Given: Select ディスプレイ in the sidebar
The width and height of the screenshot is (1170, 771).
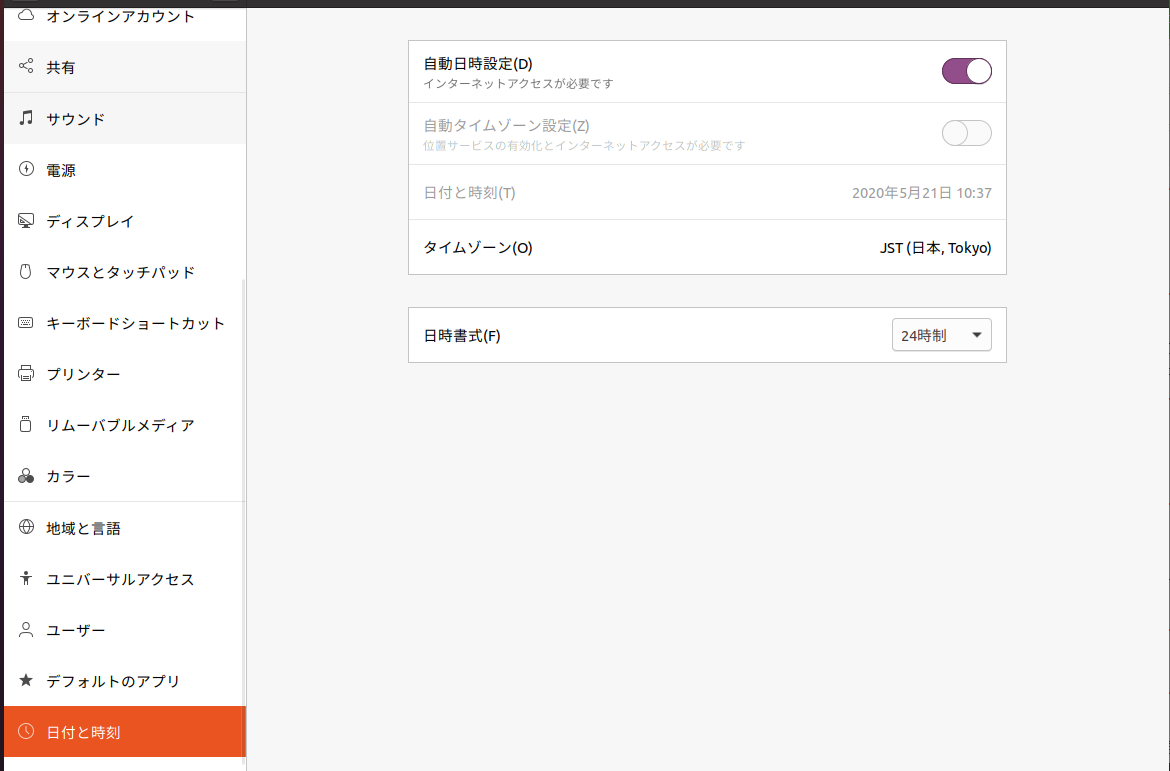Looking at the screenshot, I should click(x=125, y=221).
